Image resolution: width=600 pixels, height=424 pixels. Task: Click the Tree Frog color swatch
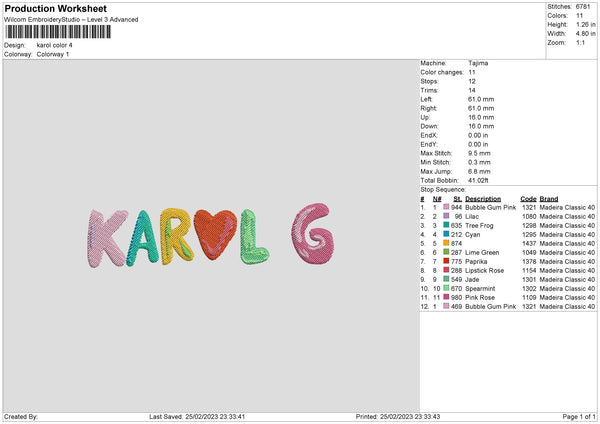[446, 225]
